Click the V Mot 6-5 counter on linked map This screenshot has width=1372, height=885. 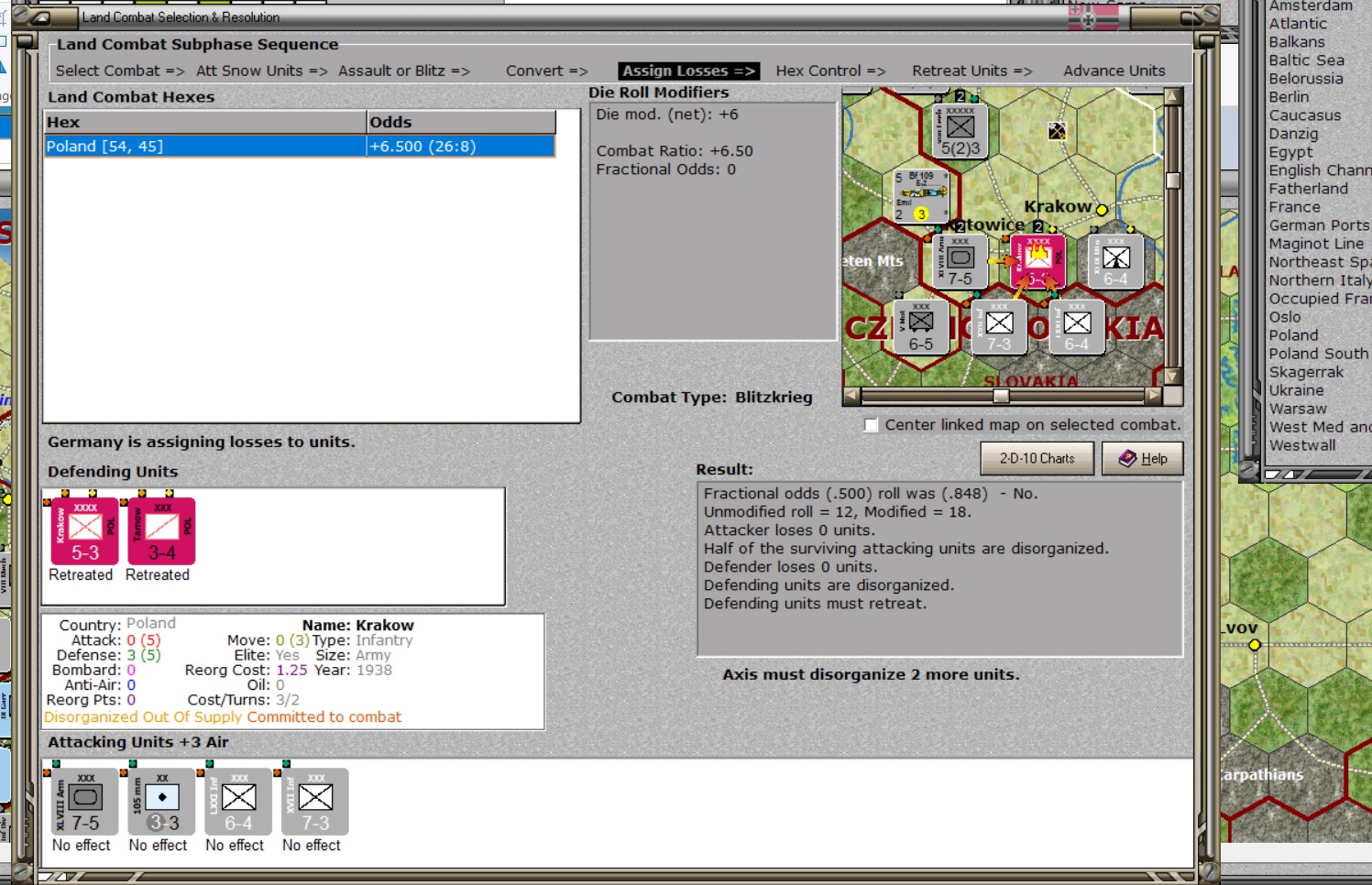point(921,327)
